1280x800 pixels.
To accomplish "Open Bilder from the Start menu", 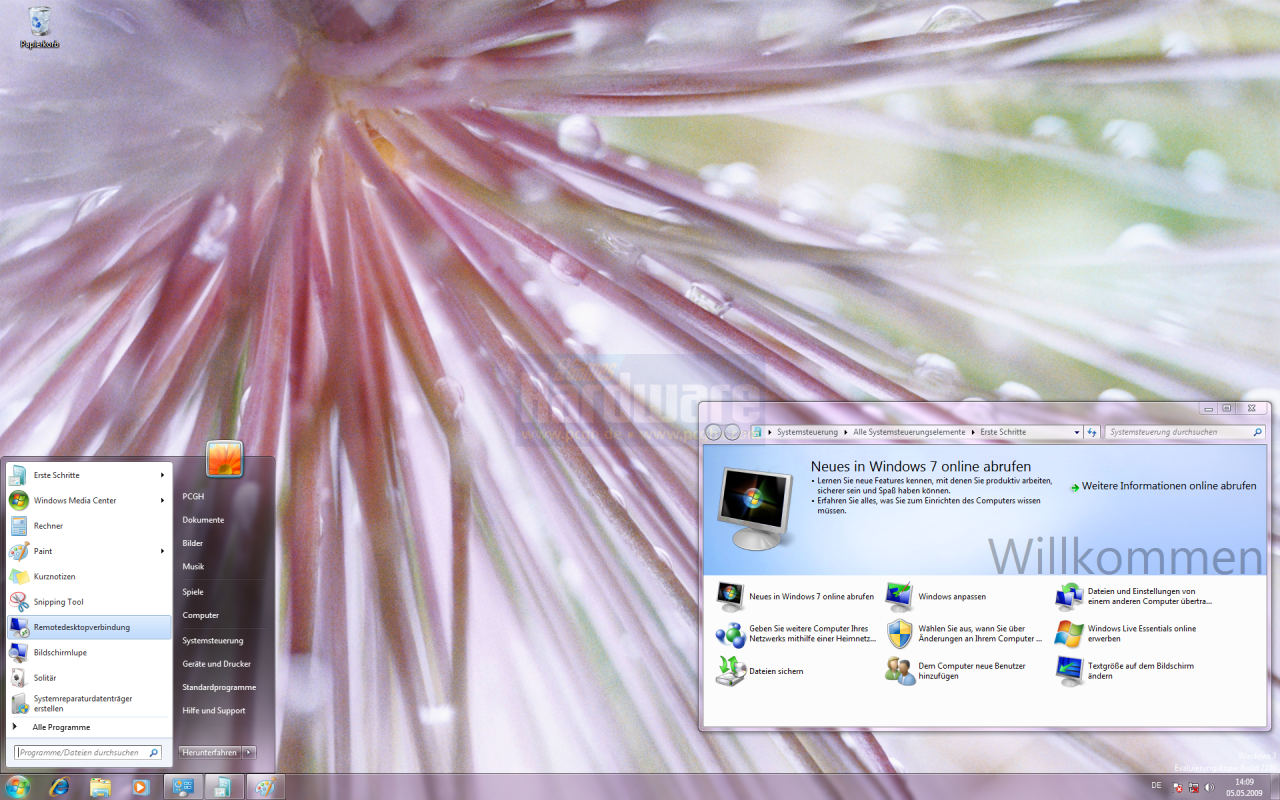I will (x=193, y=543).
